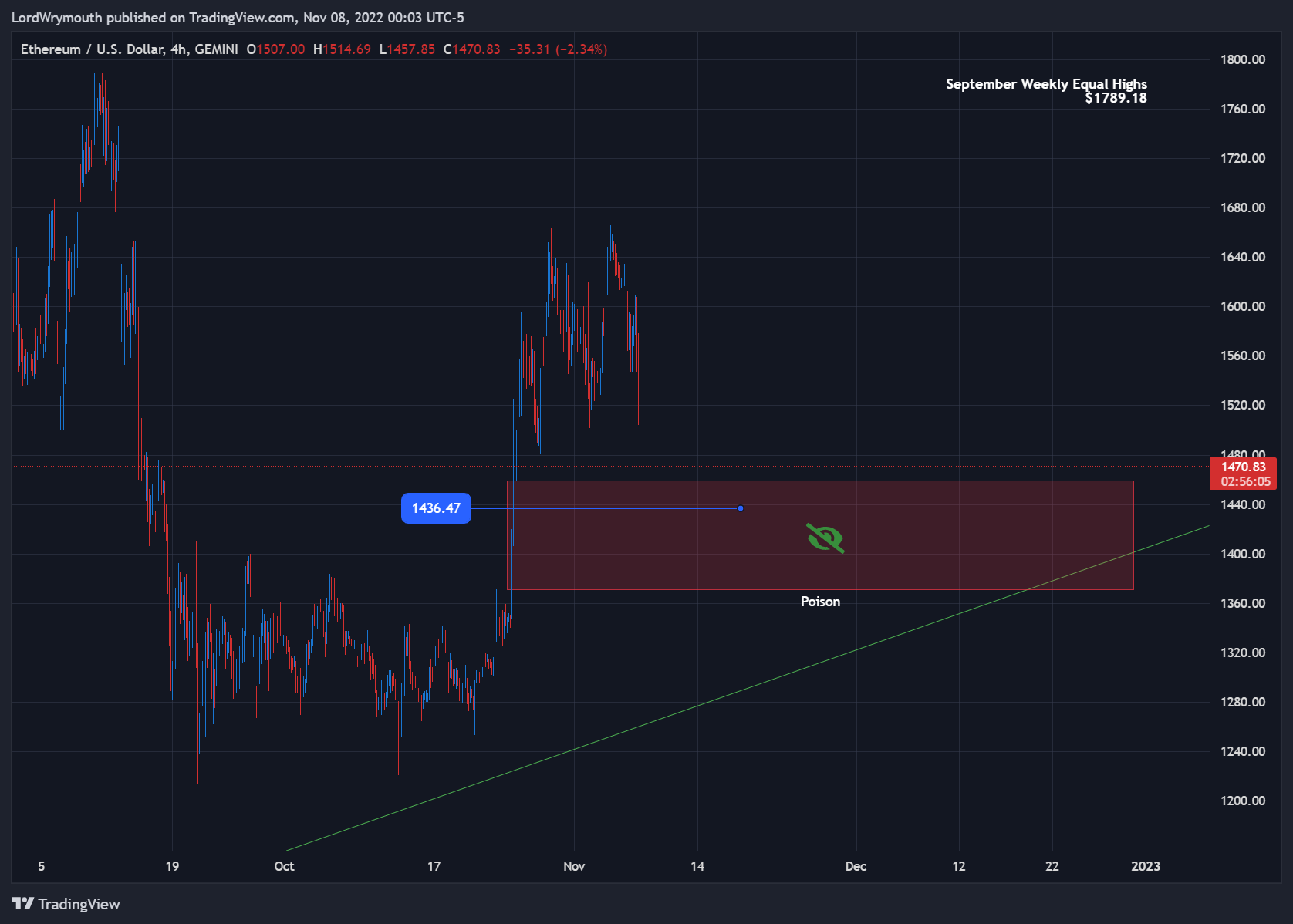Click the 1640.00 price axis label
1293x924 pixels.
click(1243, 257)
